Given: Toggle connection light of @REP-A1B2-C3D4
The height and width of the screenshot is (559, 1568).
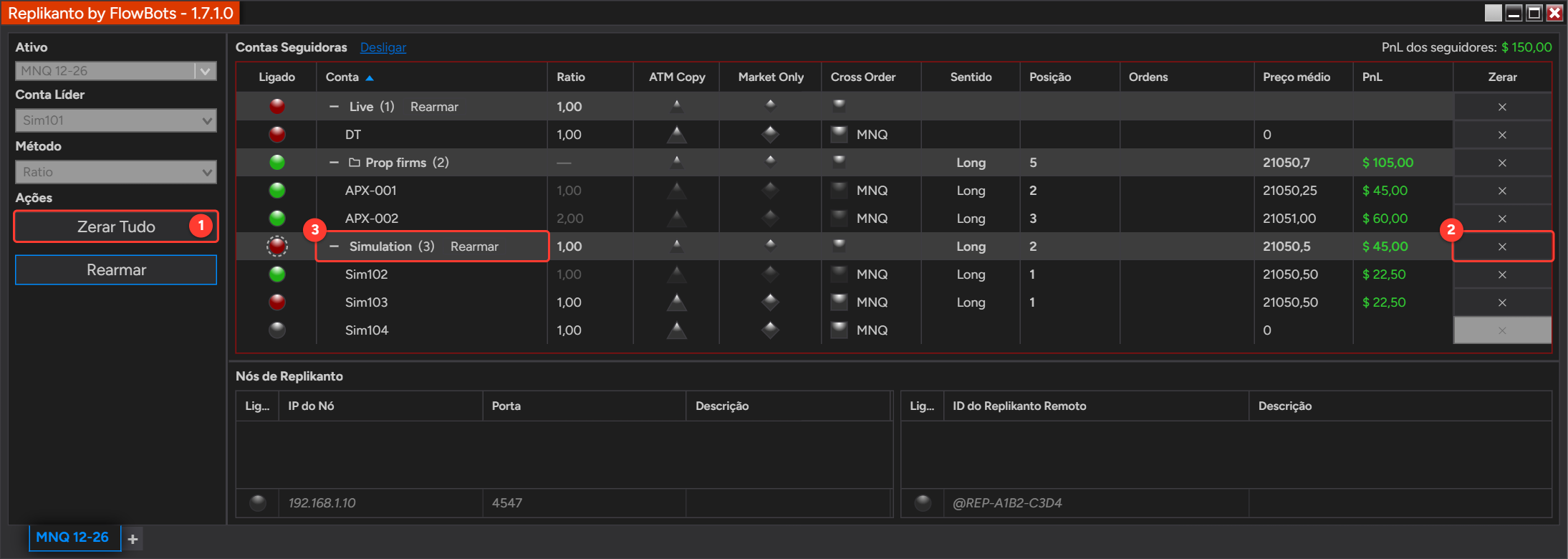Looking at the screenshot, I should tap(923, 502).
